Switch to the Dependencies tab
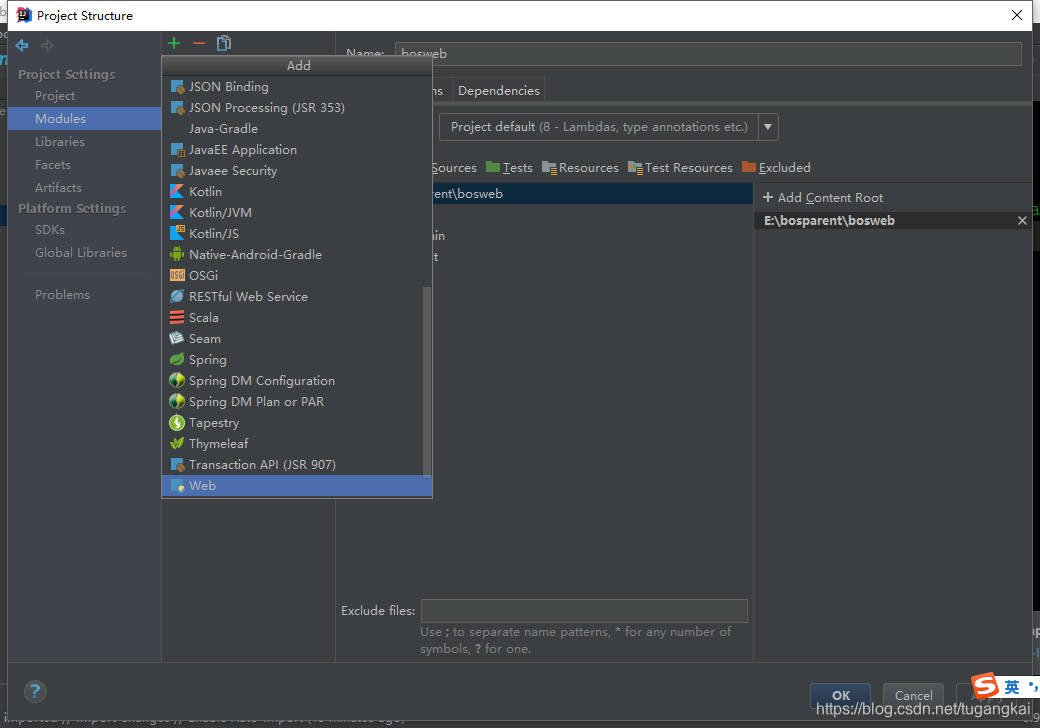Image resolution: width=1040 pixels, height=728 pixels. click(x=498, y=91)
